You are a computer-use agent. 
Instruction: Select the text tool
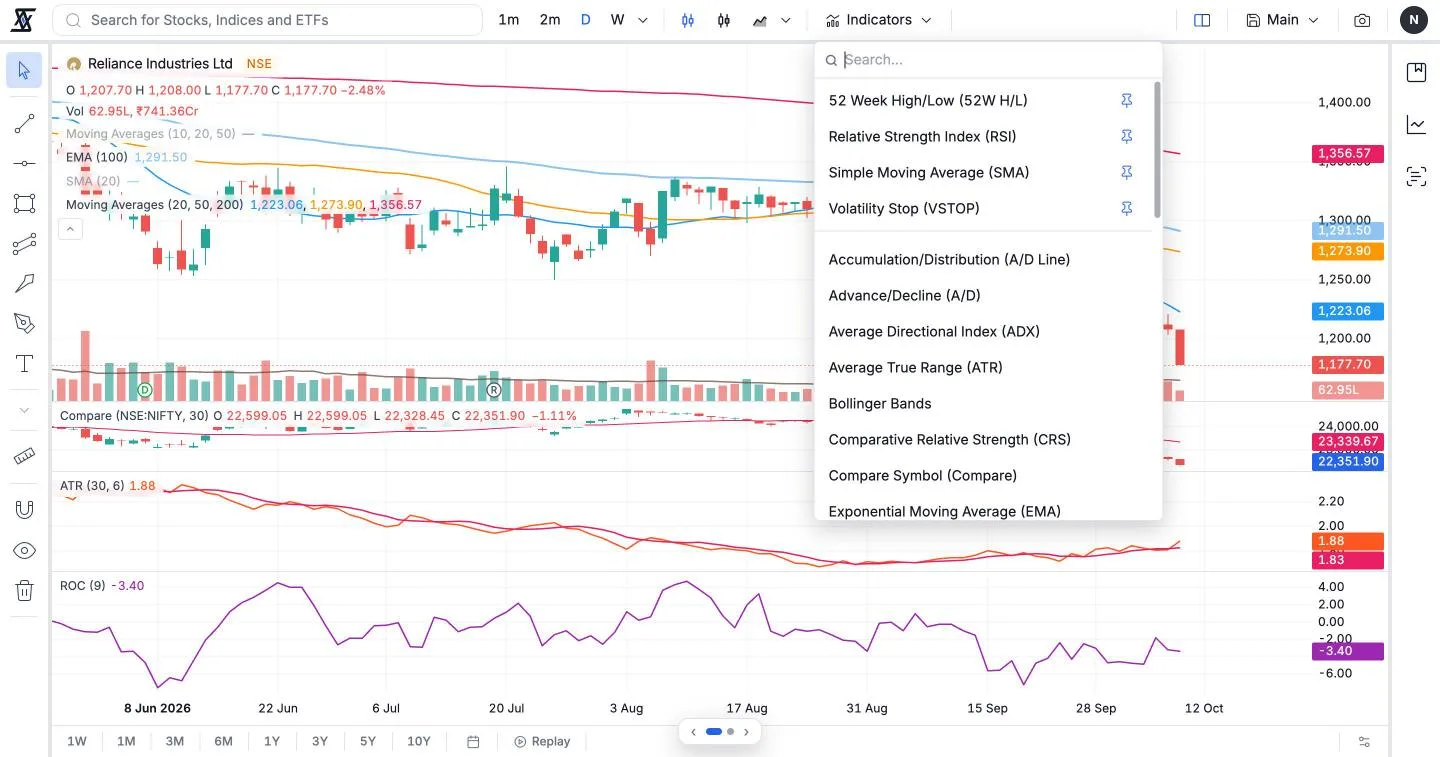[24, 363]
